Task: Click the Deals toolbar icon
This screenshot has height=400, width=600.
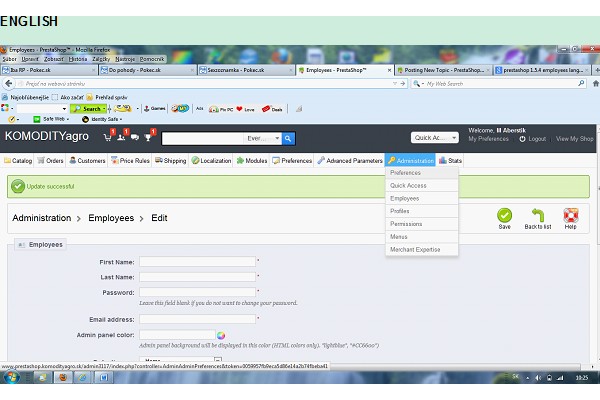Action: click(x=272, y=109)
